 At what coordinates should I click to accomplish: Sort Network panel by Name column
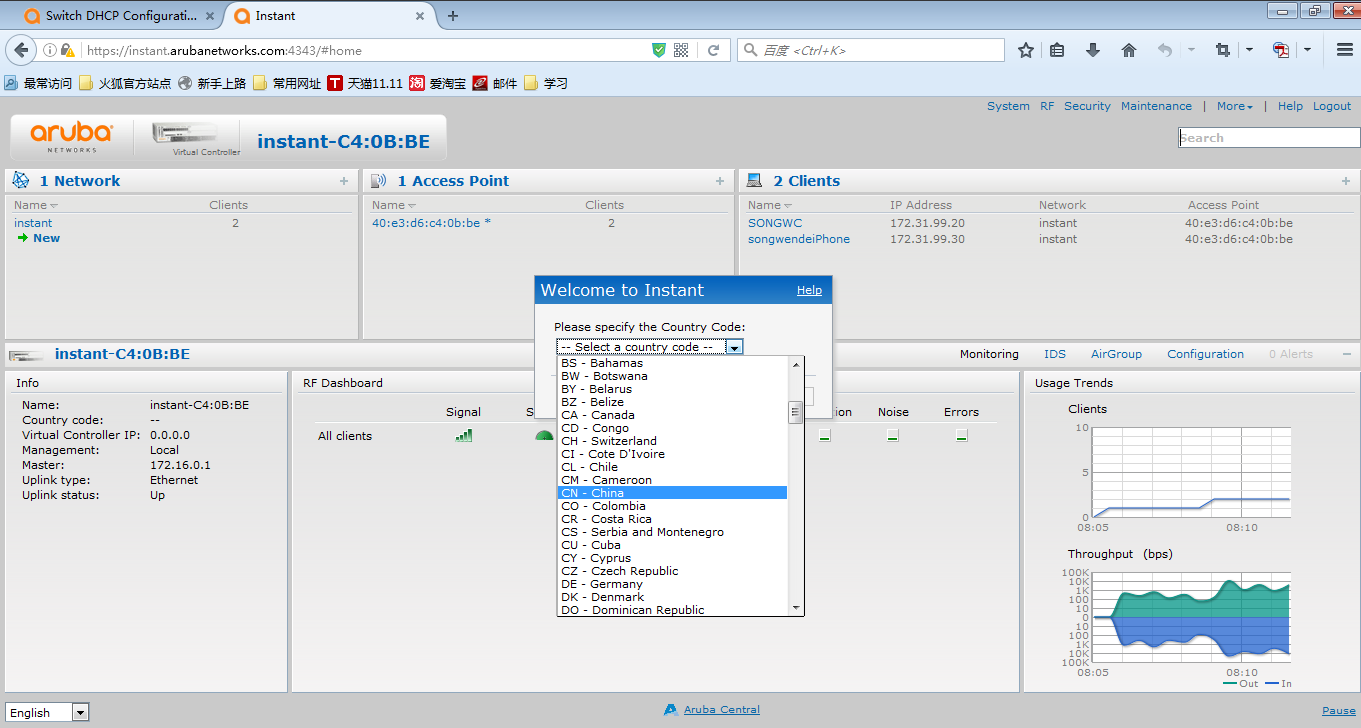click(x=36, y=205)
